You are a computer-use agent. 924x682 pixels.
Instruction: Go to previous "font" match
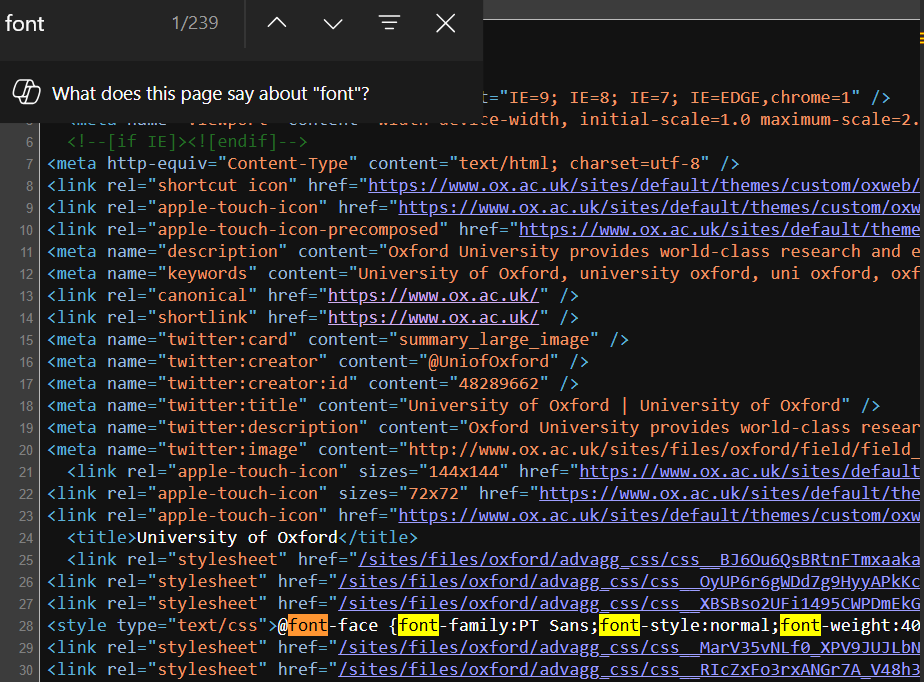(276, 23)
